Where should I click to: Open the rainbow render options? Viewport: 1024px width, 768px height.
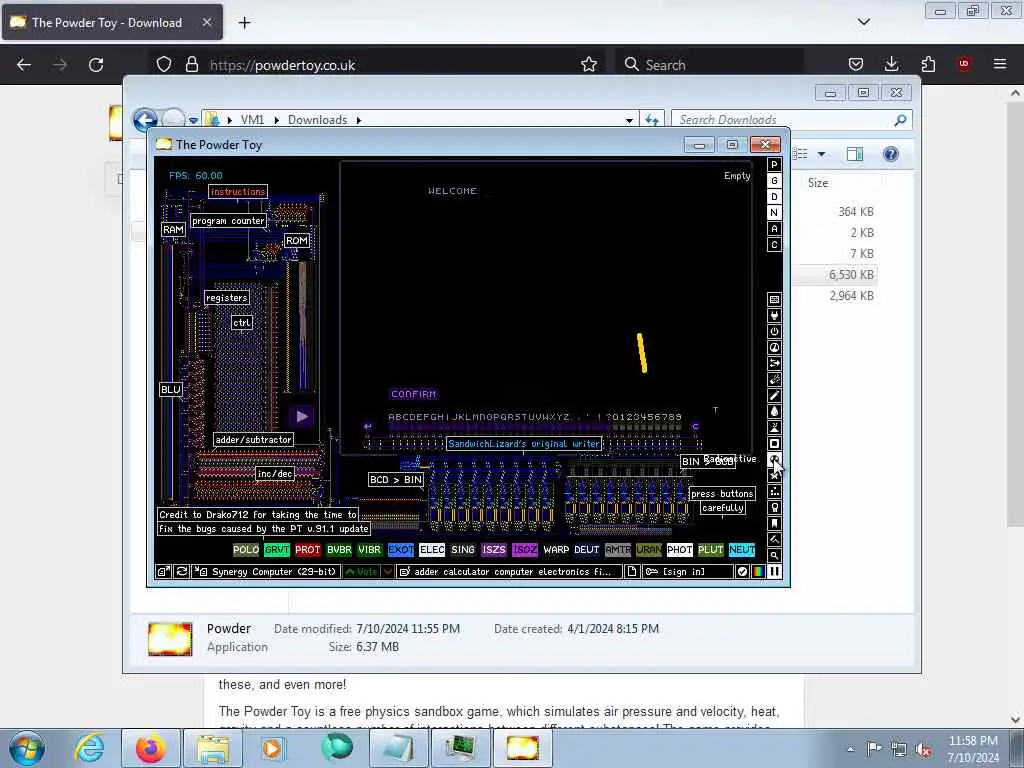click(x=758, y=571)
